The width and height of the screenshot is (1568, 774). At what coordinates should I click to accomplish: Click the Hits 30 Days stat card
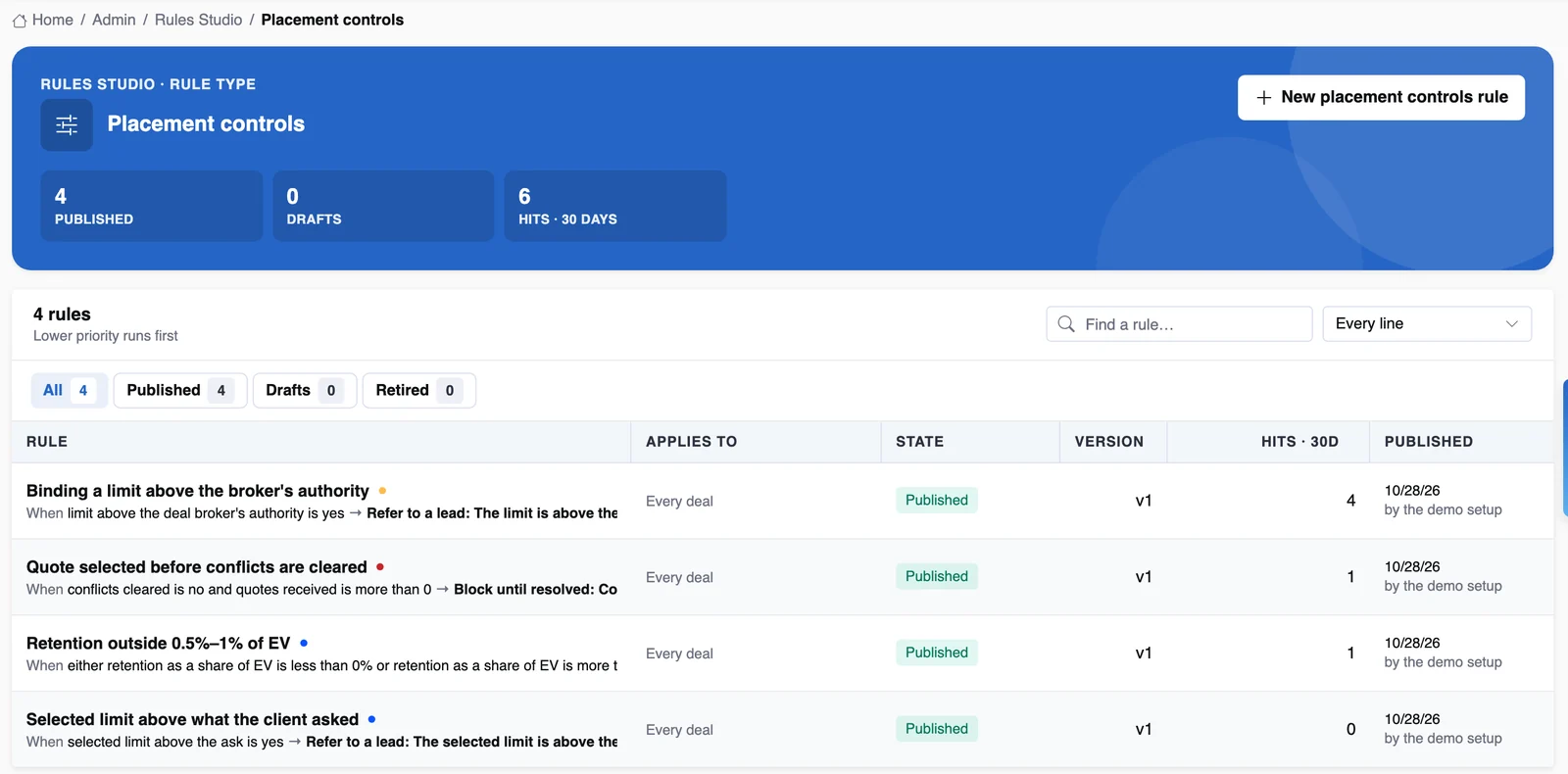[x=615, y=206]
